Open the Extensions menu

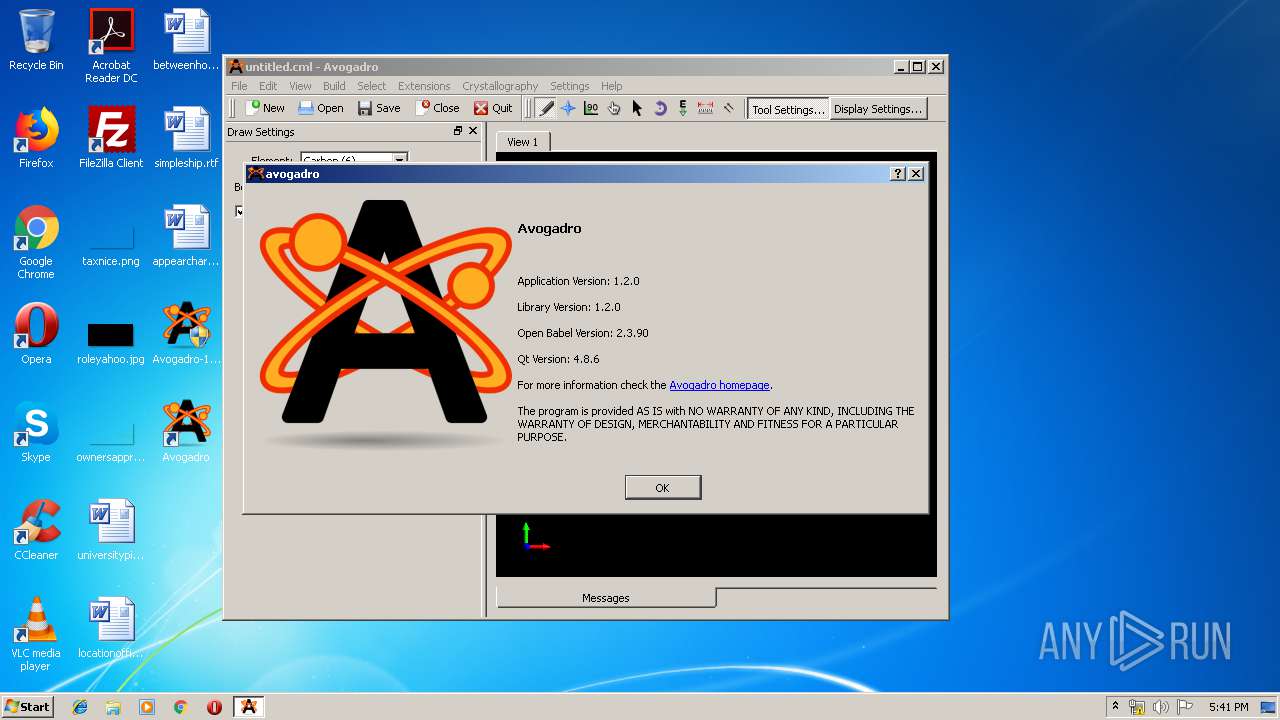pyautogui.click(x=424, y=86)
